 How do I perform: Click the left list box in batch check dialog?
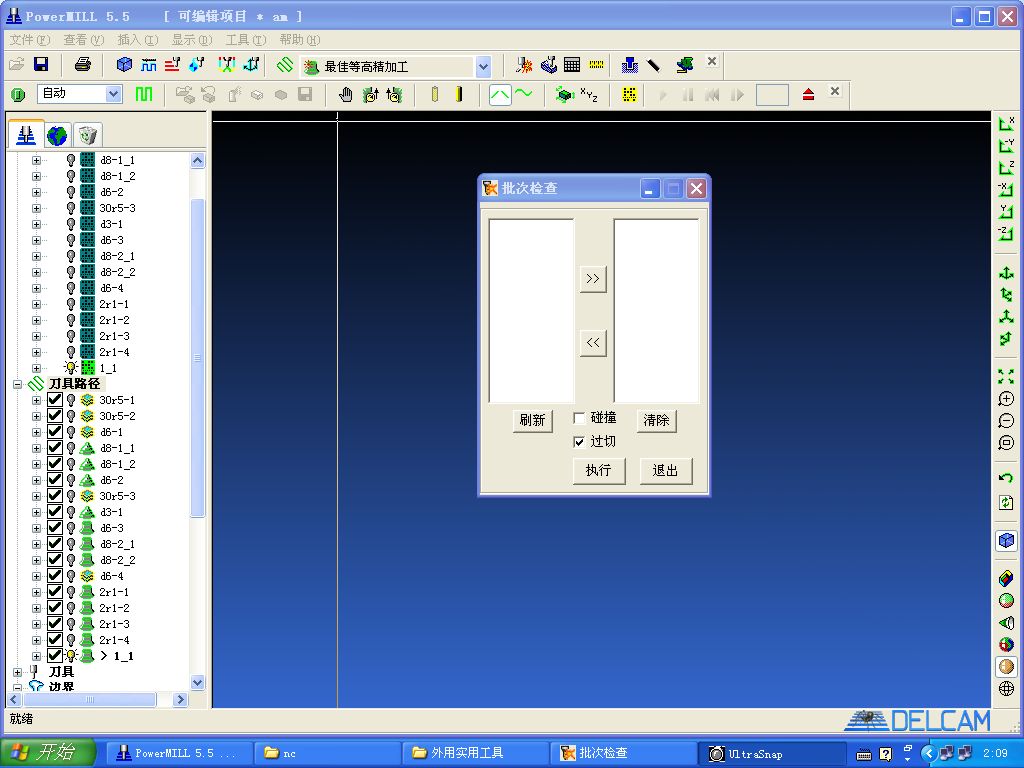click(x=532, y=311)
